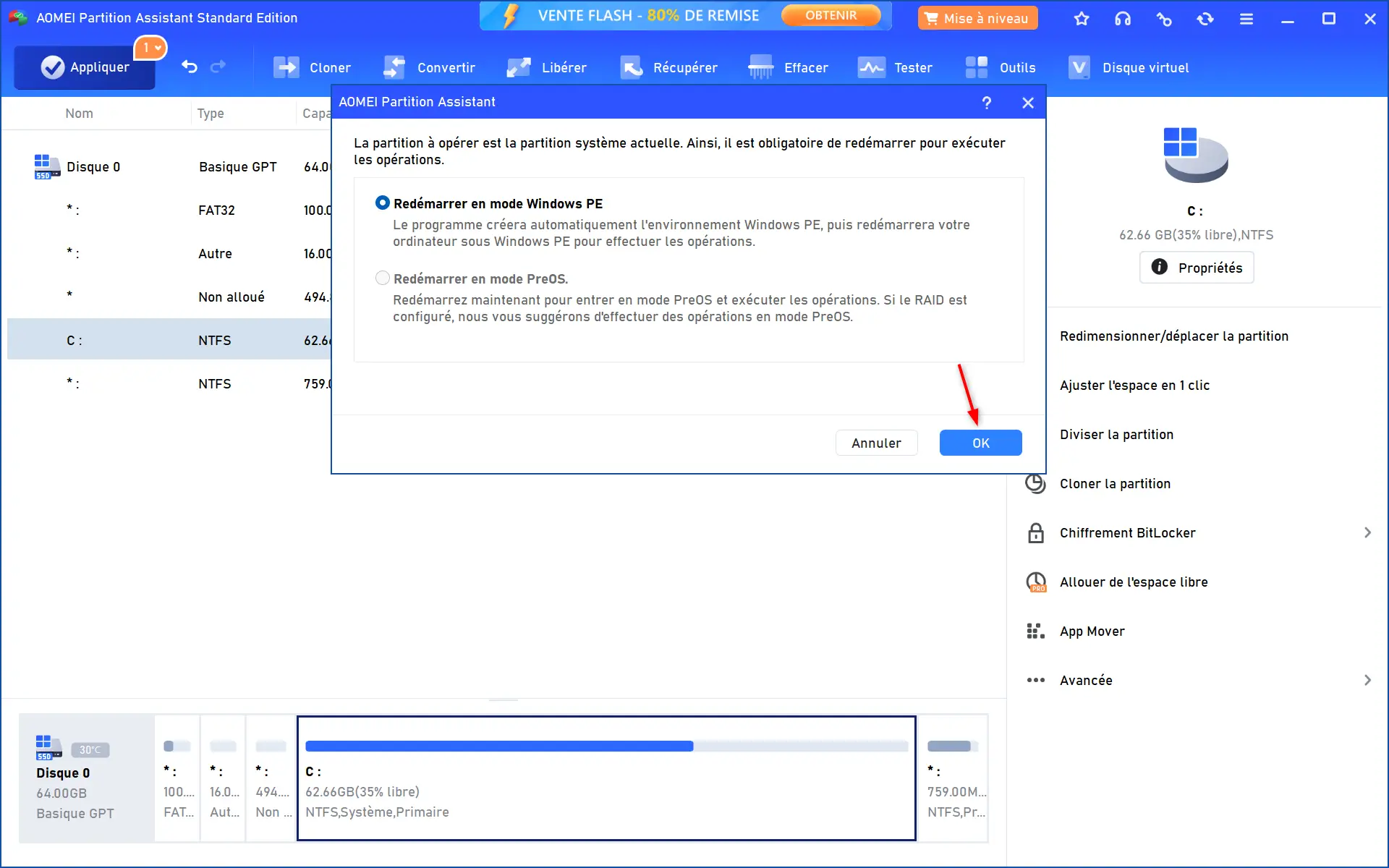The image size is (1389, 868).
Task: Open the hamburger menu in title bar
Action: 1246,19
